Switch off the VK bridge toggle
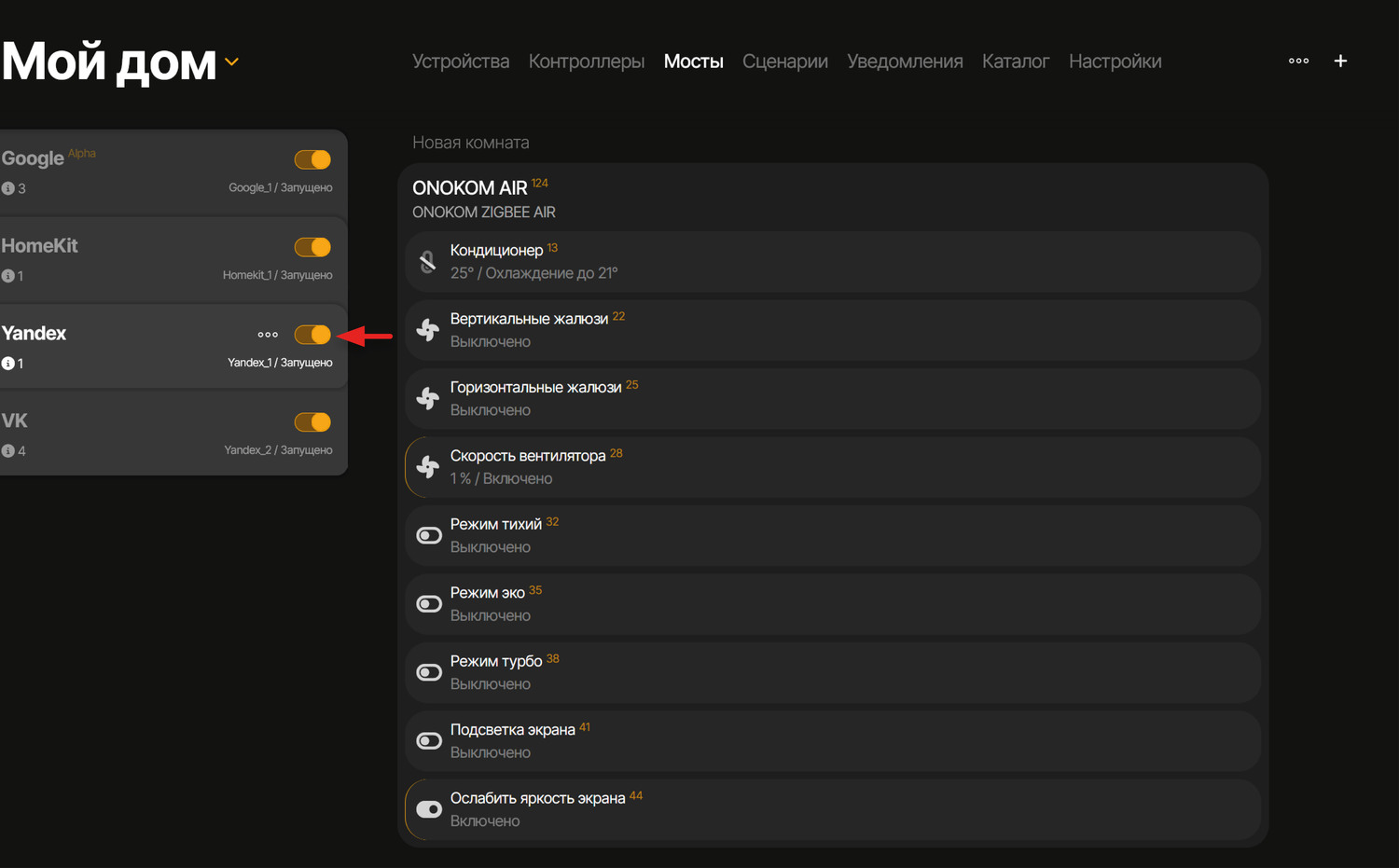This screenshot has height=868, width=1399. point(312,422)
